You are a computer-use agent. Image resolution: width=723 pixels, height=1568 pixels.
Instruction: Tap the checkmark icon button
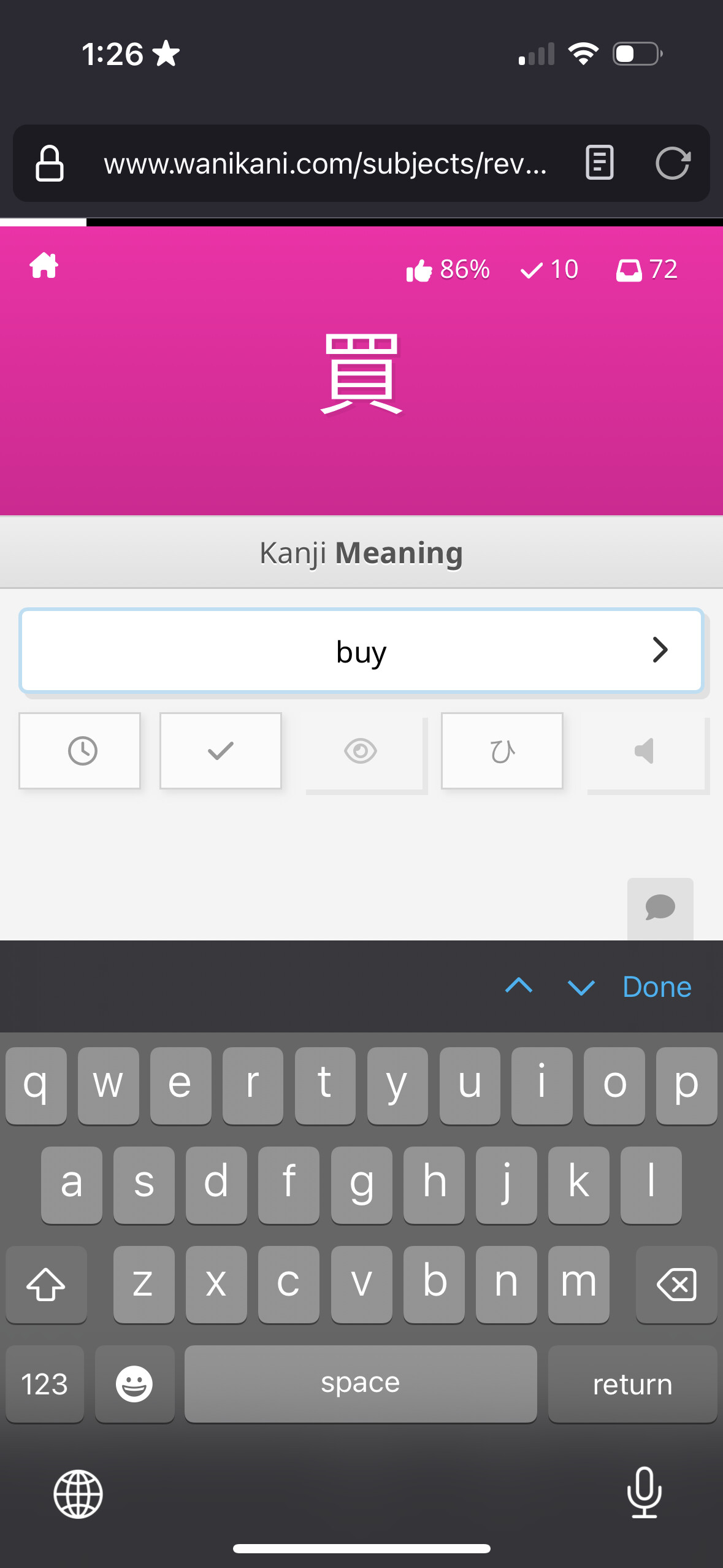[221, 751]
